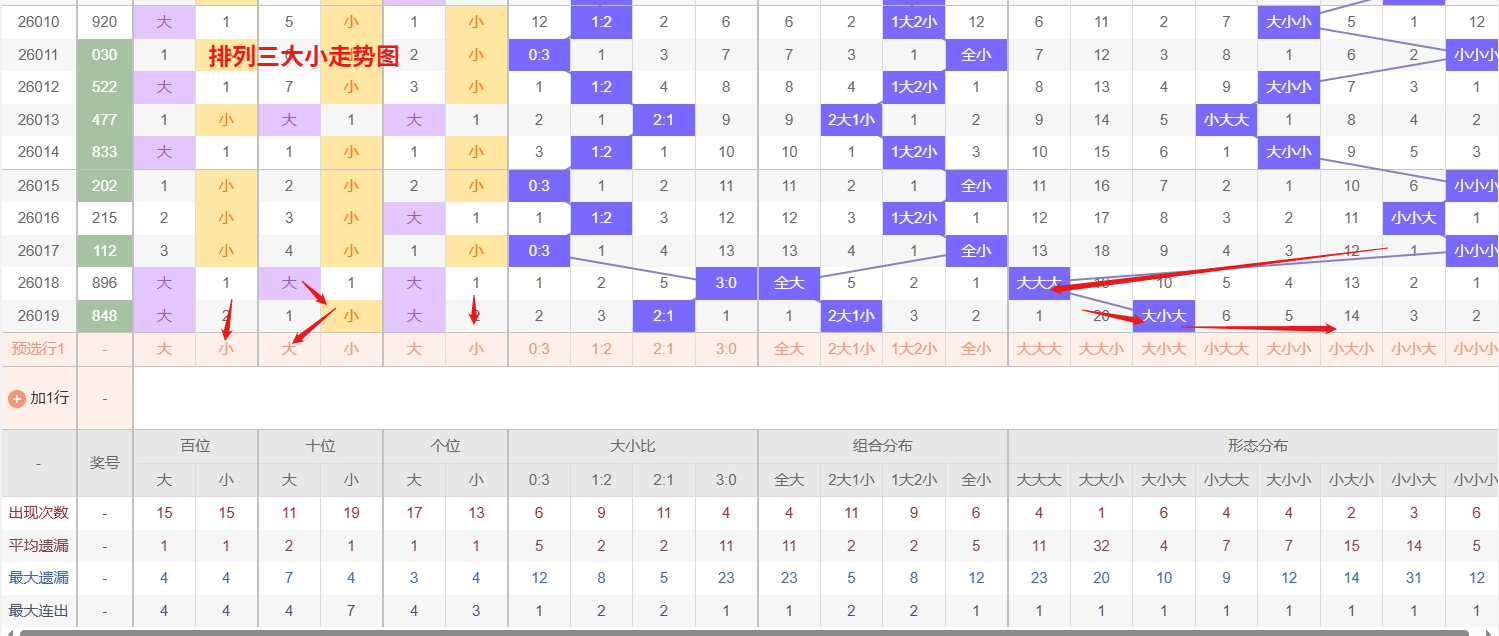This screenshot has height=636, width=1499.
Task: Click the 形态分布 column group header
Action: (x=1257, y=446)
